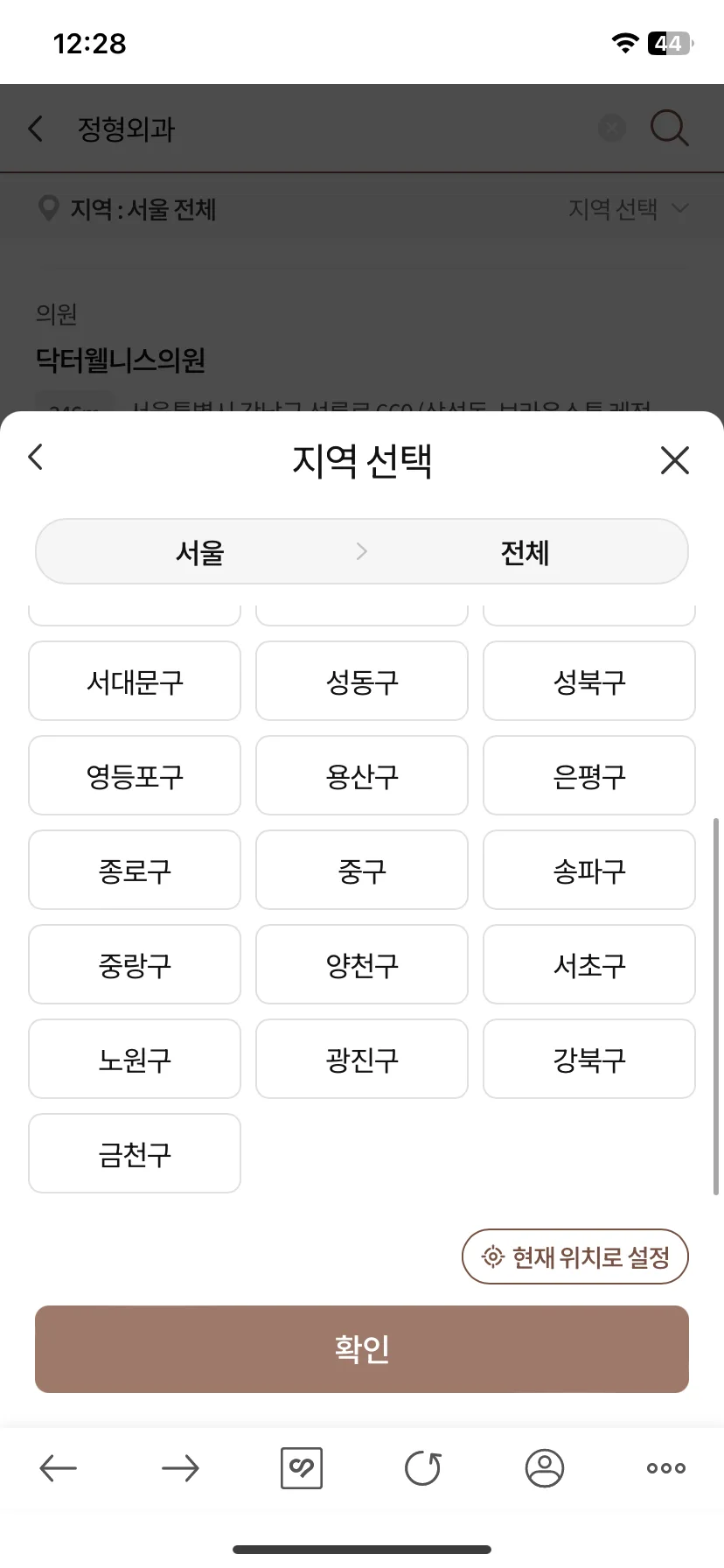Select the 용산구 district
Image resolution: width=724 pixels, height=1568 pixels.
tap(362, 775)
